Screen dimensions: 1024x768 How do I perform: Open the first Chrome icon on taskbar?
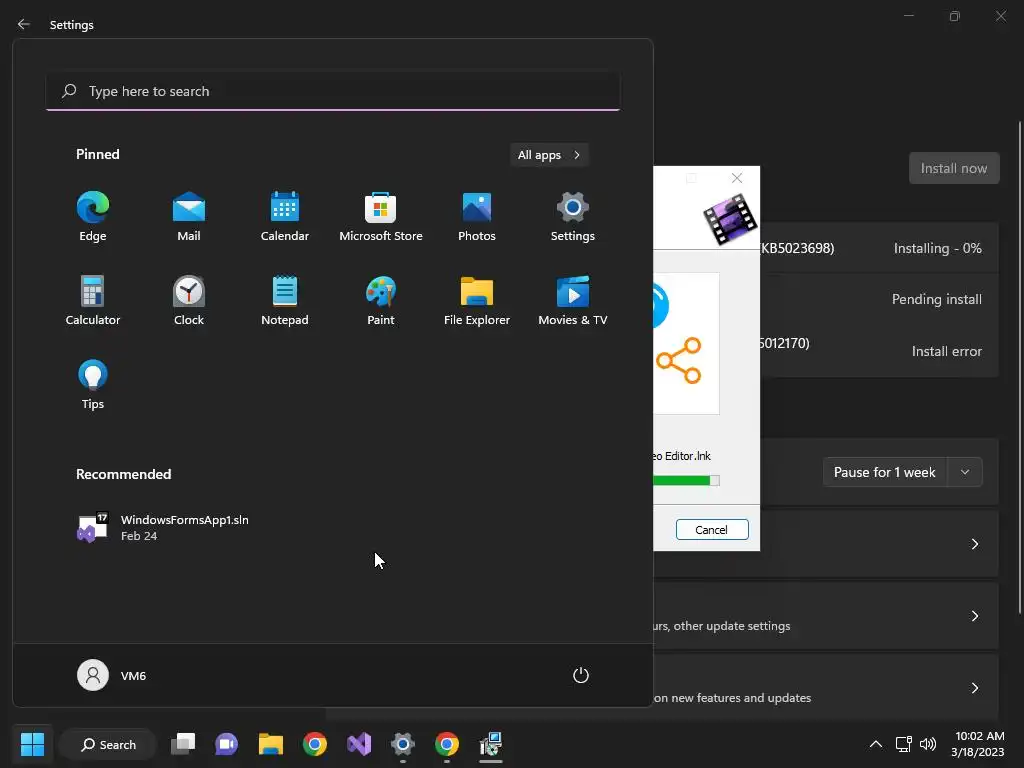pos(315,744)
